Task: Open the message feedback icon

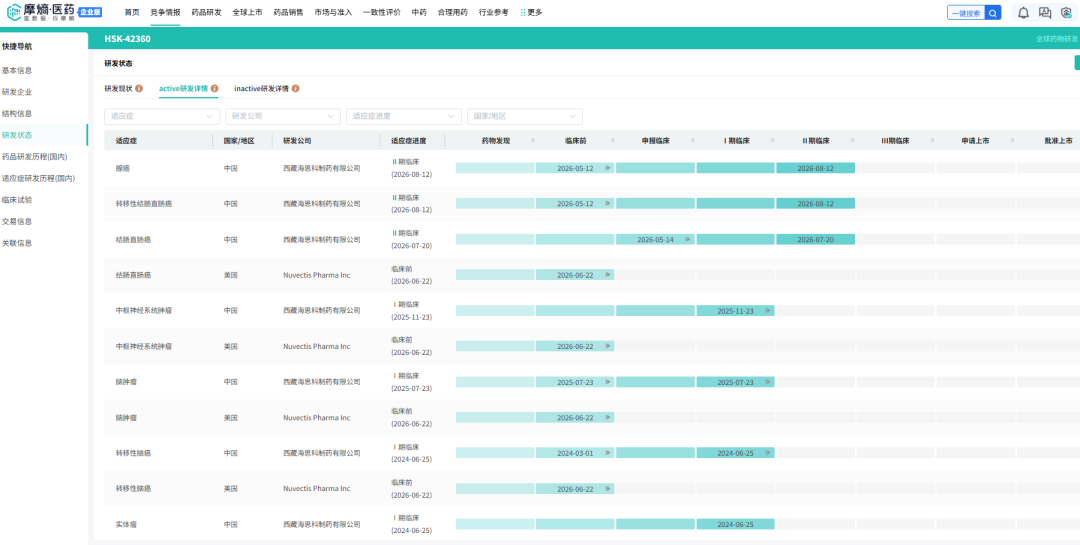Action: 1045,12
